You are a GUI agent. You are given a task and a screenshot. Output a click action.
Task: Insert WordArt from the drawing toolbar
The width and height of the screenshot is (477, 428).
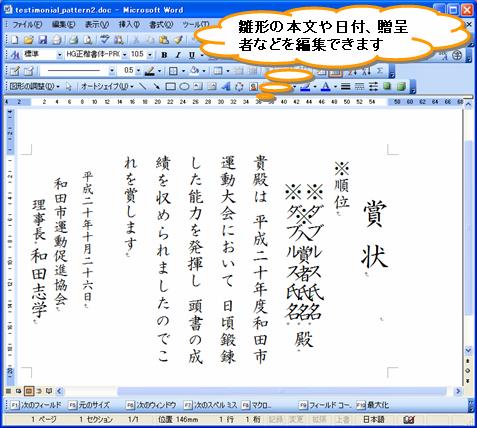pos(226,87)
